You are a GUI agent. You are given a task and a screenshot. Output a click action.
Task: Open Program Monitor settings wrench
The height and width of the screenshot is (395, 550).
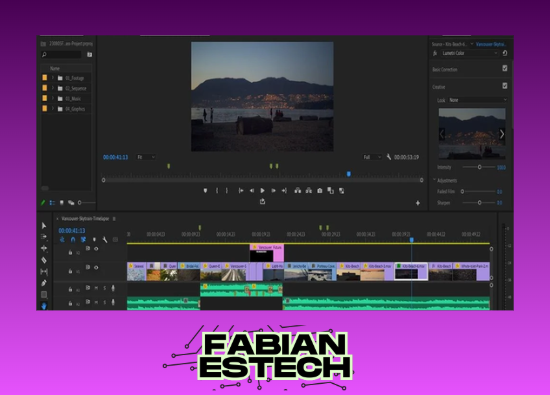pyautogui.click(x=389, y=157)
